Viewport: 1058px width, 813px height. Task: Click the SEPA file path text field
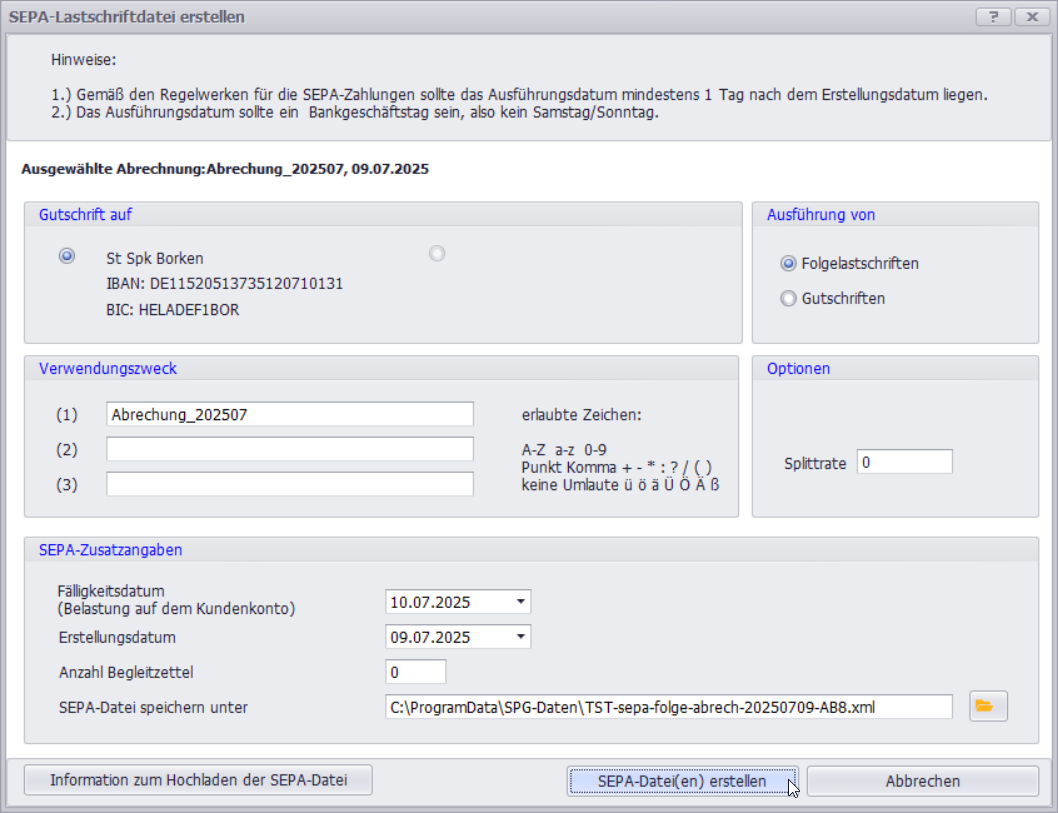[668, 707]
